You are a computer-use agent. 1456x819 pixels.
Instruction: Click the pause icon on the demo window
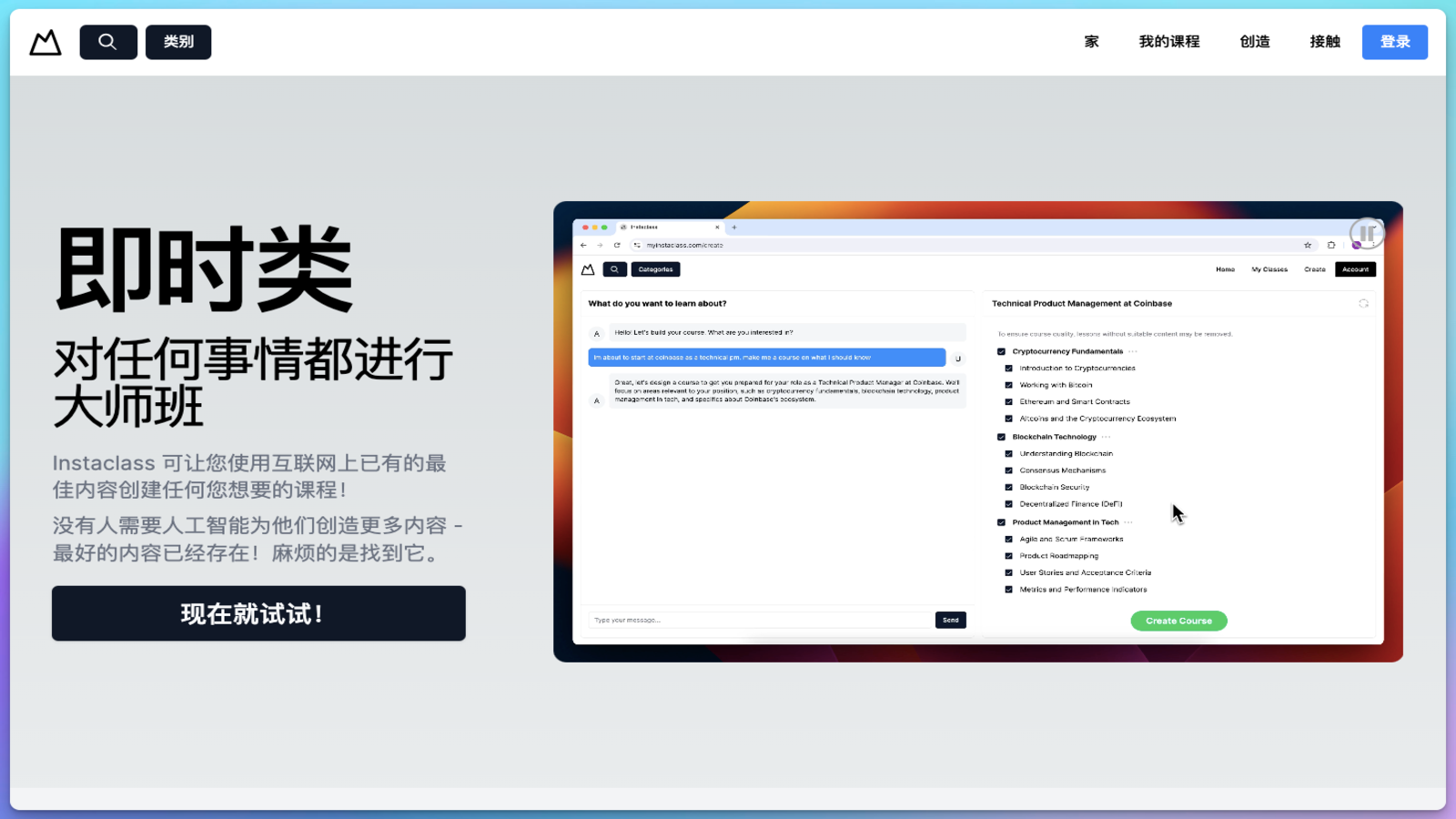[x=1366, y=233]
